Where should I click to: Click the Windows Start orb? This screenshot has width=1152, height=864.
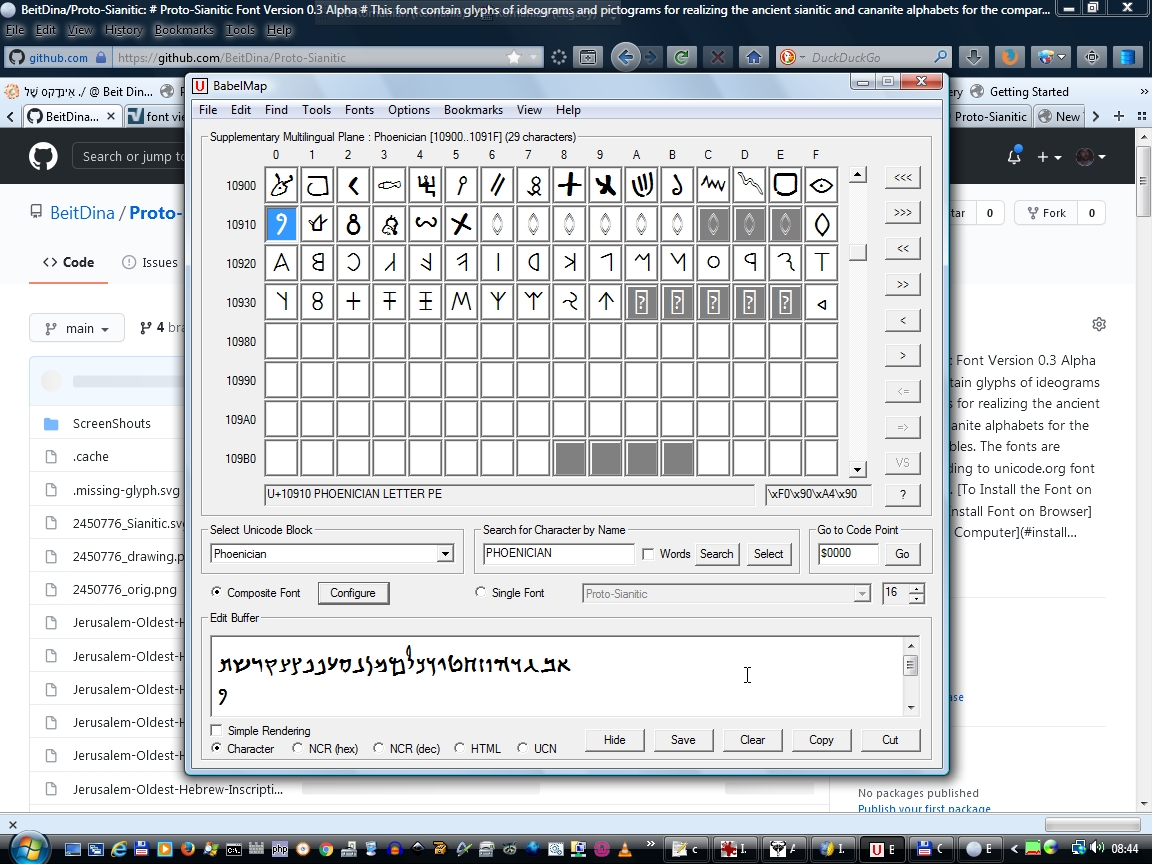(x=29, y=848)
